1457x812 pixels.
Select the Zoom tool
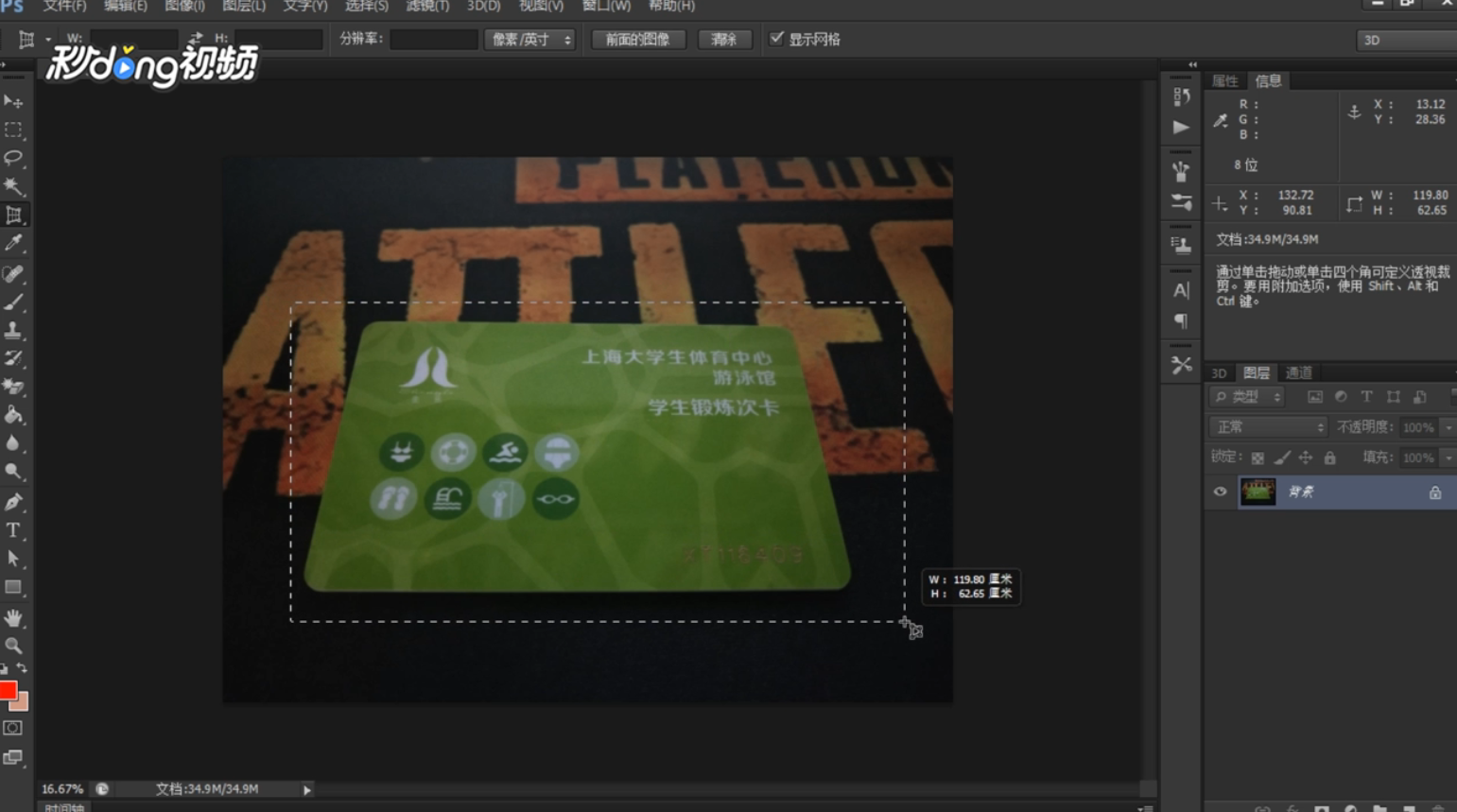click(x=13, y=646)
